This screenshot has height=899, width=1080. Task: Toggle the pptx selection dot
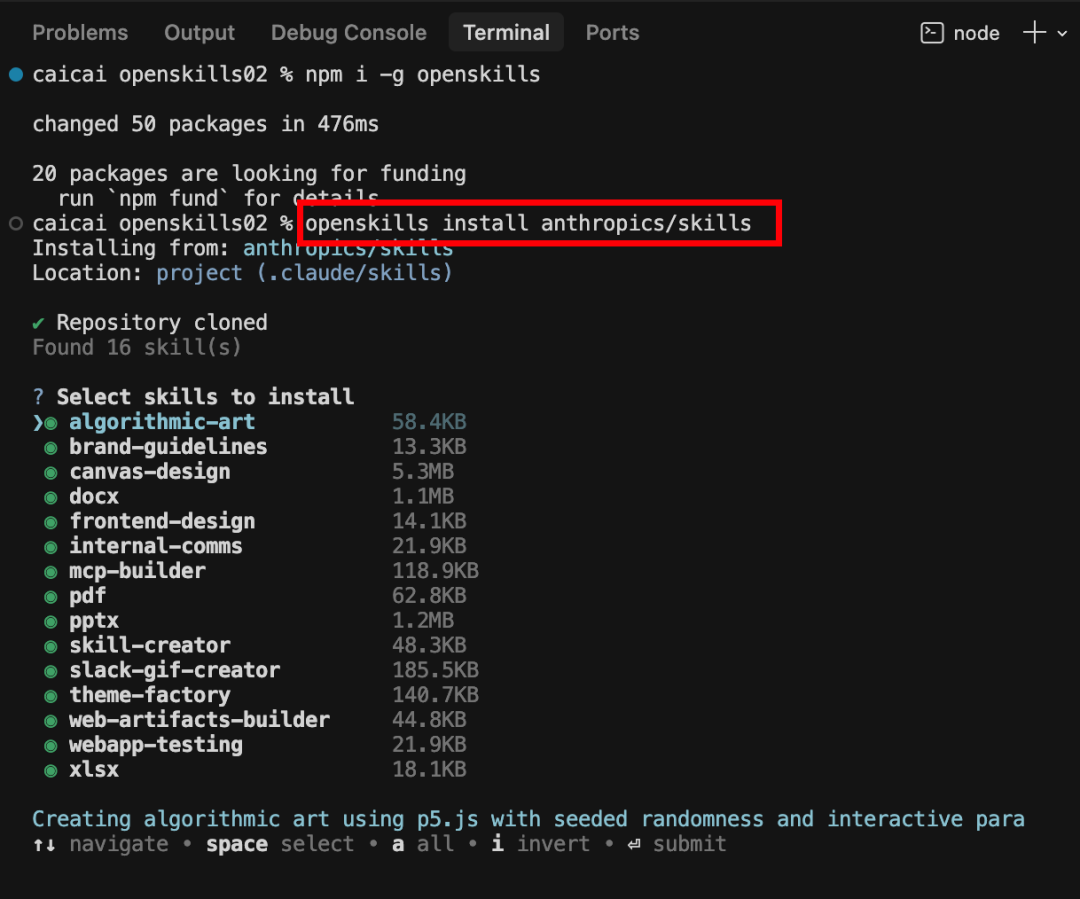51,621
